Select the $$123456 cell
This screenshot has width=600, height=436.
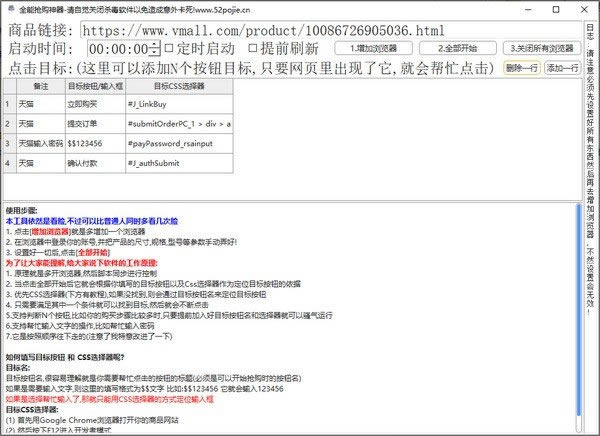95,144
